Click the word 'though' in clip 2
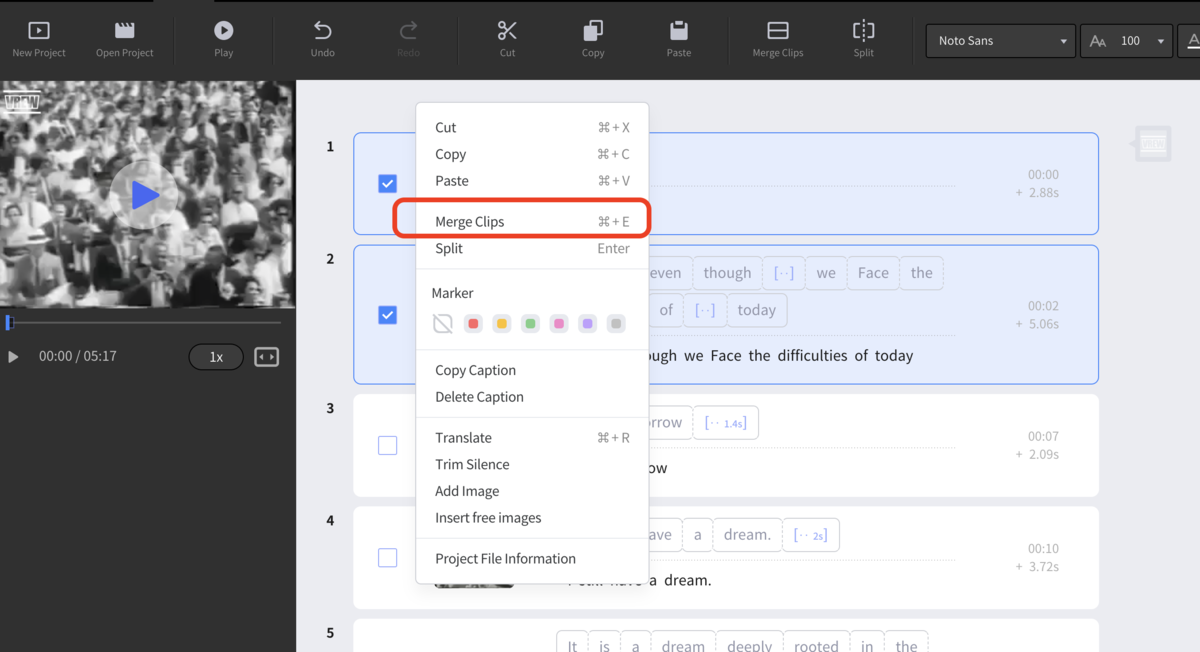This screenshot has height=652, width=1200. [727, 273]
